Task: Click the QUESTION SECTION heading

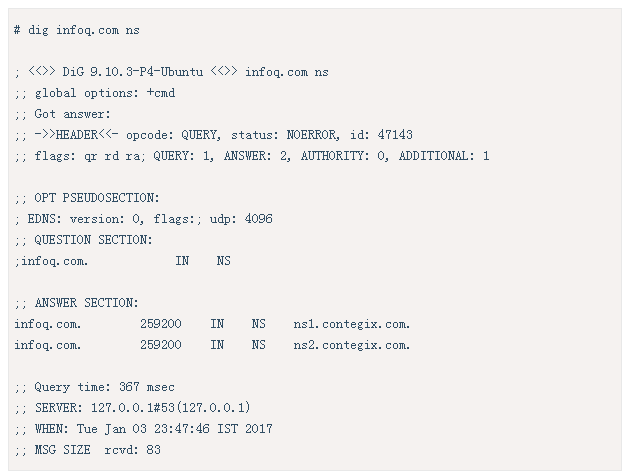Action: tap(93, 240)
